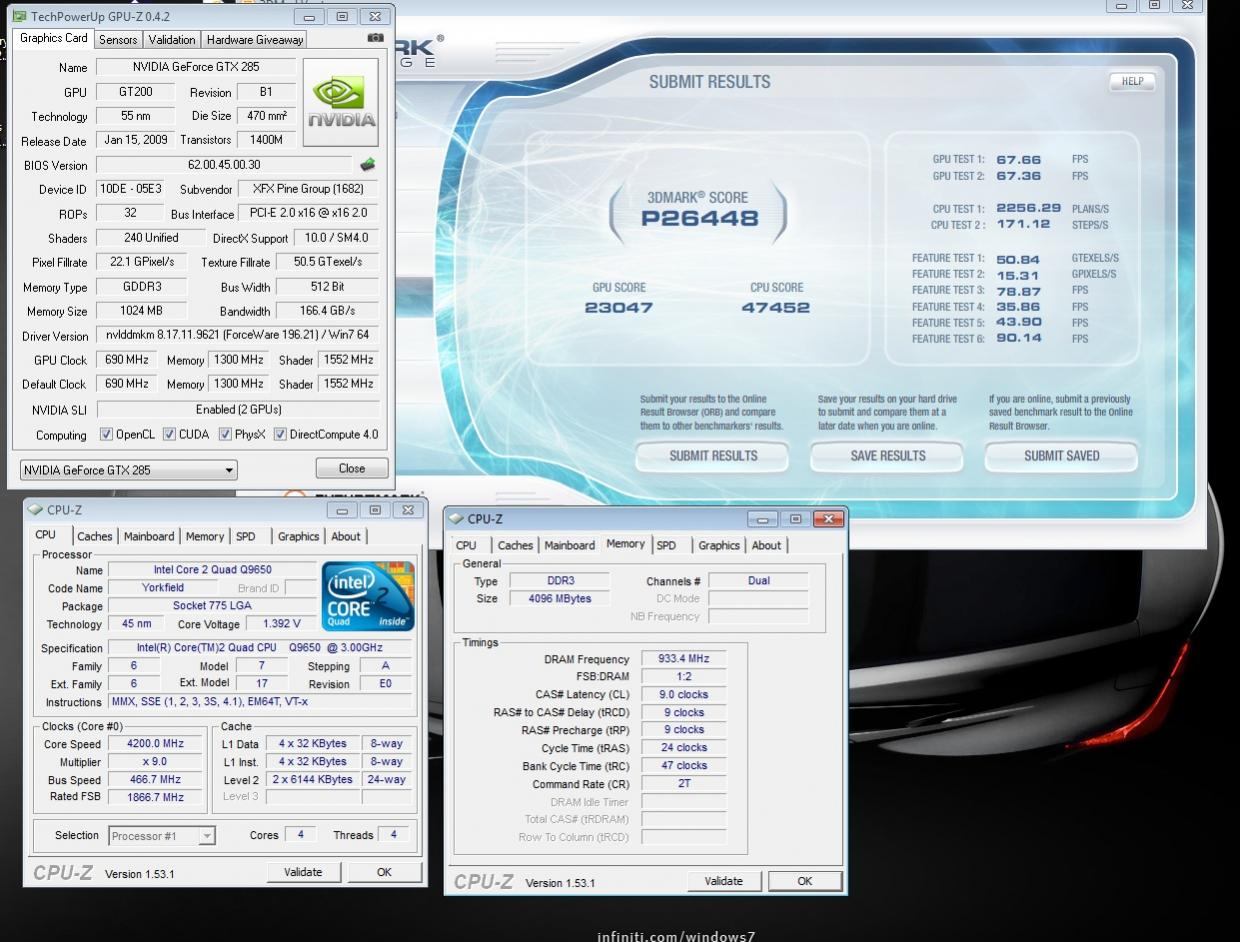The width and height of the screenshot is (1240, 942).
Task: Close the CPU-Z Memory window
Action: click(x=828, y=519)
